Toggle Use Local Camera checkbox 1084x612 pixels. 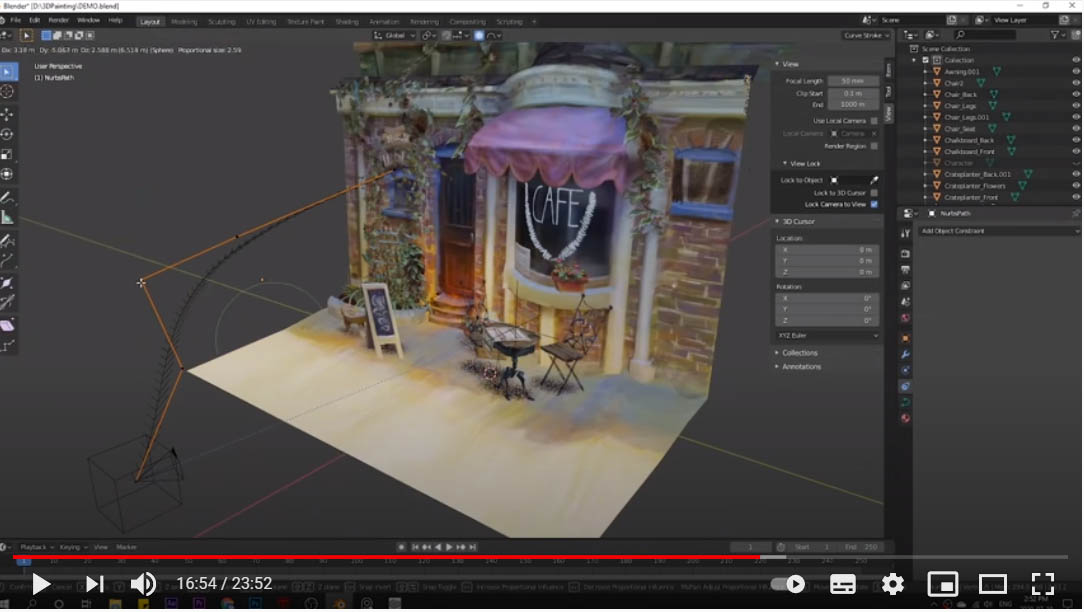pos(874,121)
